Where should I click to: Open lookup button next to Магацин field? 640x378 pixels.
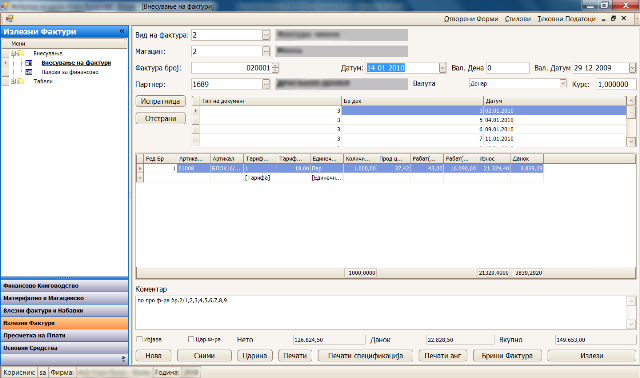(266, 51)
